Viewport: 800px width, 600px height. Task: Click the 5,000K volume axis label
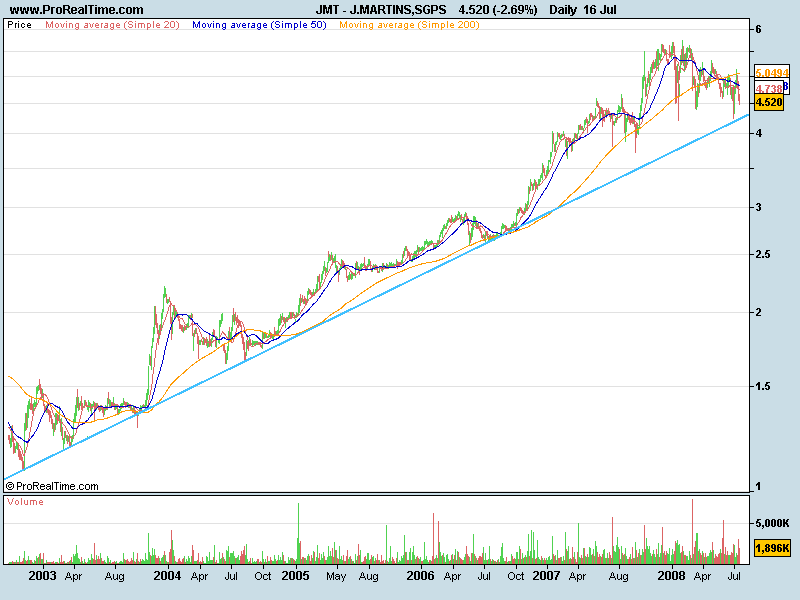click(772, 523)
